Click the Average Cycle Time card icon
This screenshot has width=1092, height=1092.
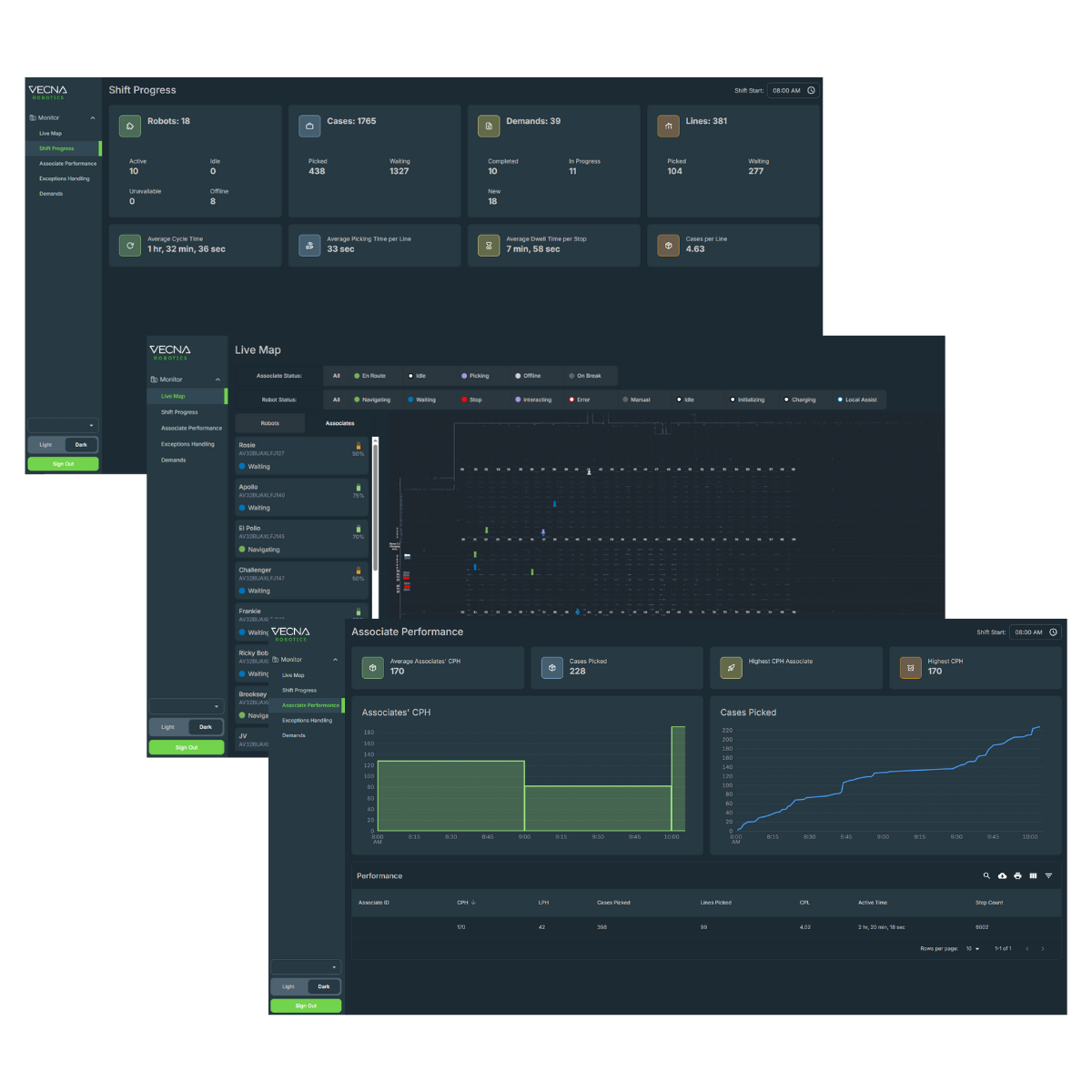pos(129,245)
